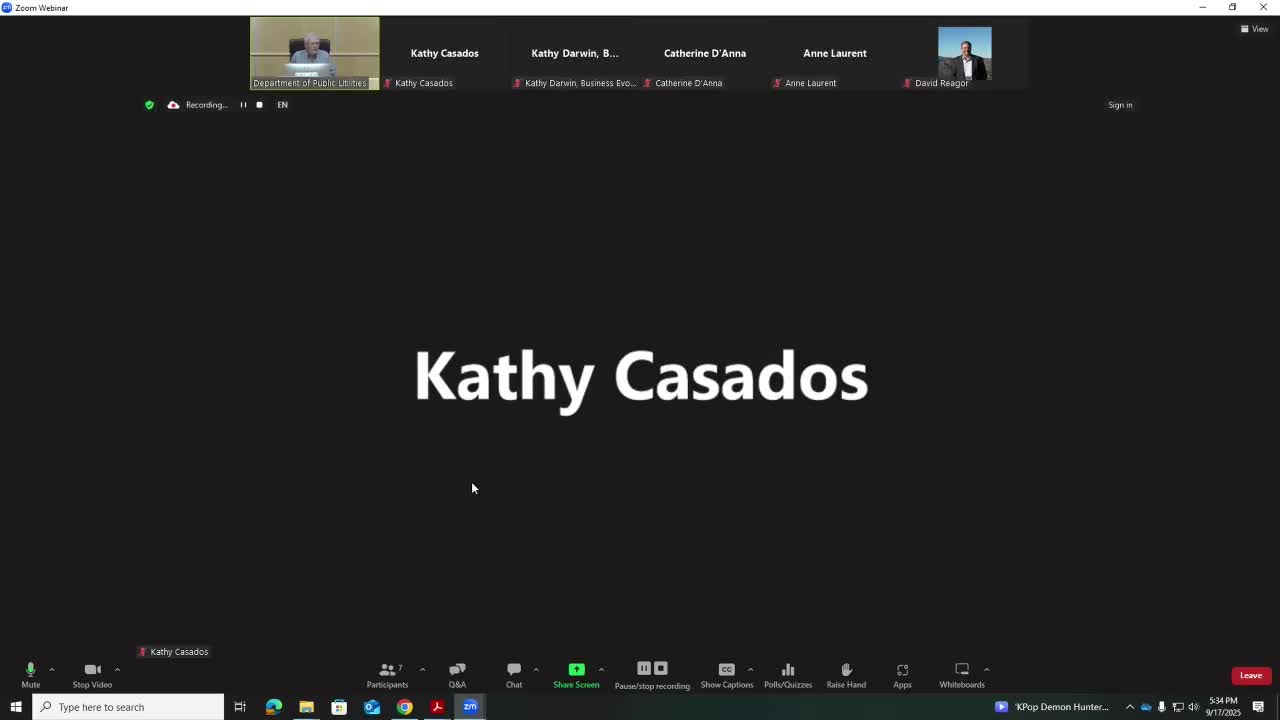This screenshot has height=720, width=1280.
Task: Open the Participants panel
Action: (387, 675)
